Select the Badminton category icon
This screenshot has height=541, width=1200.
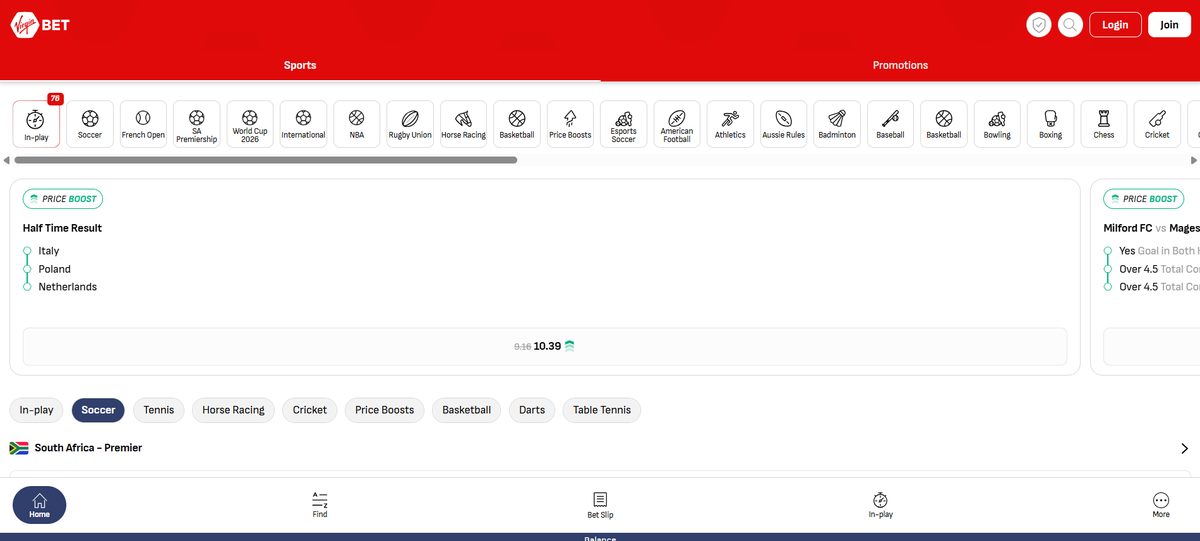837,124
